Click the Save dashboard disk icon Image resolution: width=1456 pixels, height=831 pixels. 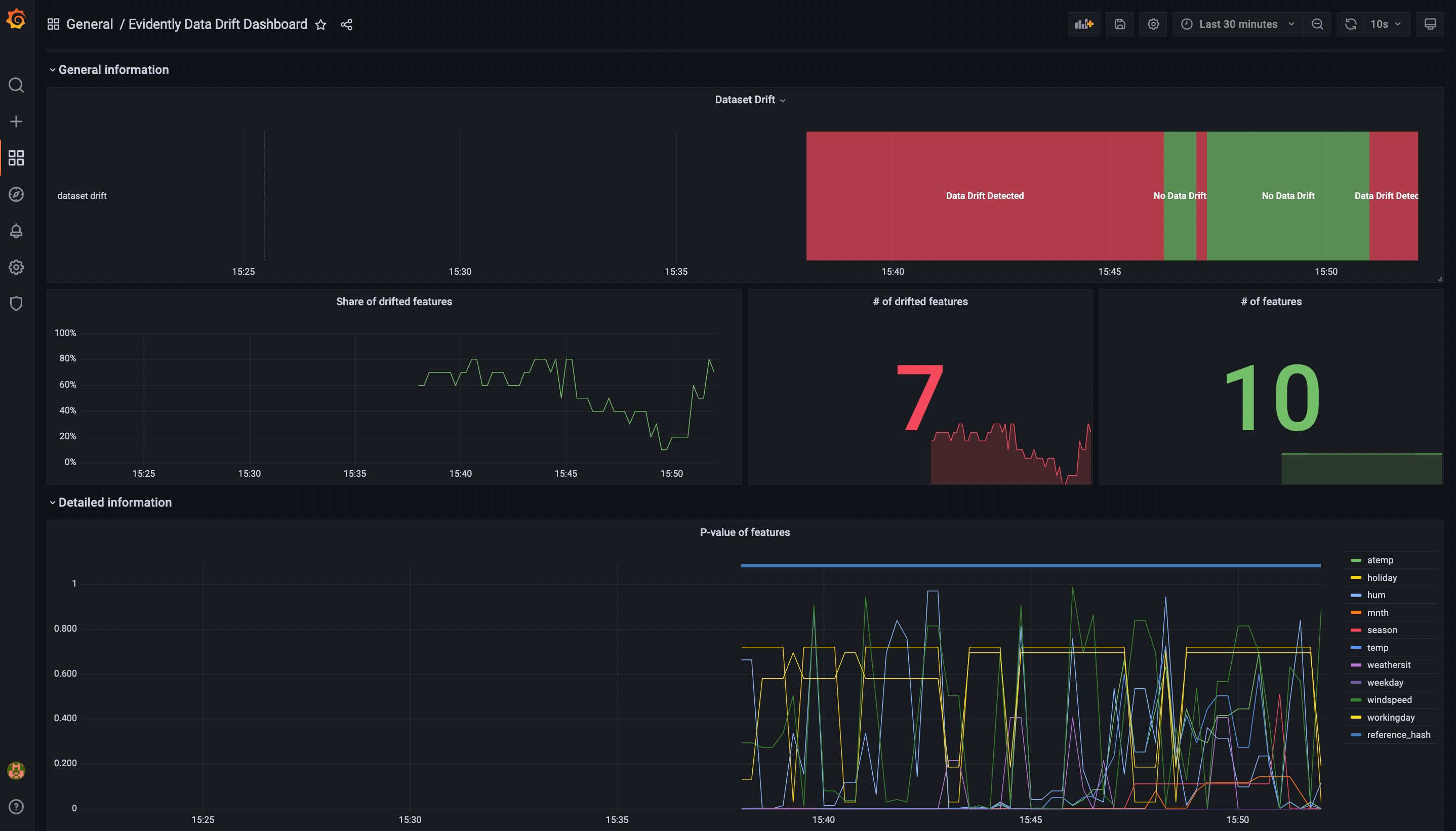coord(1119,24)
